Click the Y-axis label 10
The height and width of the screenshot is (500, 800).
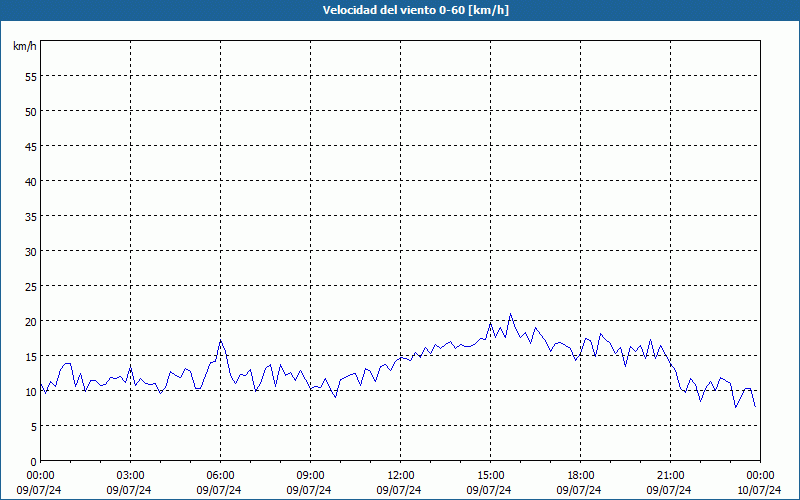point(31,392)
